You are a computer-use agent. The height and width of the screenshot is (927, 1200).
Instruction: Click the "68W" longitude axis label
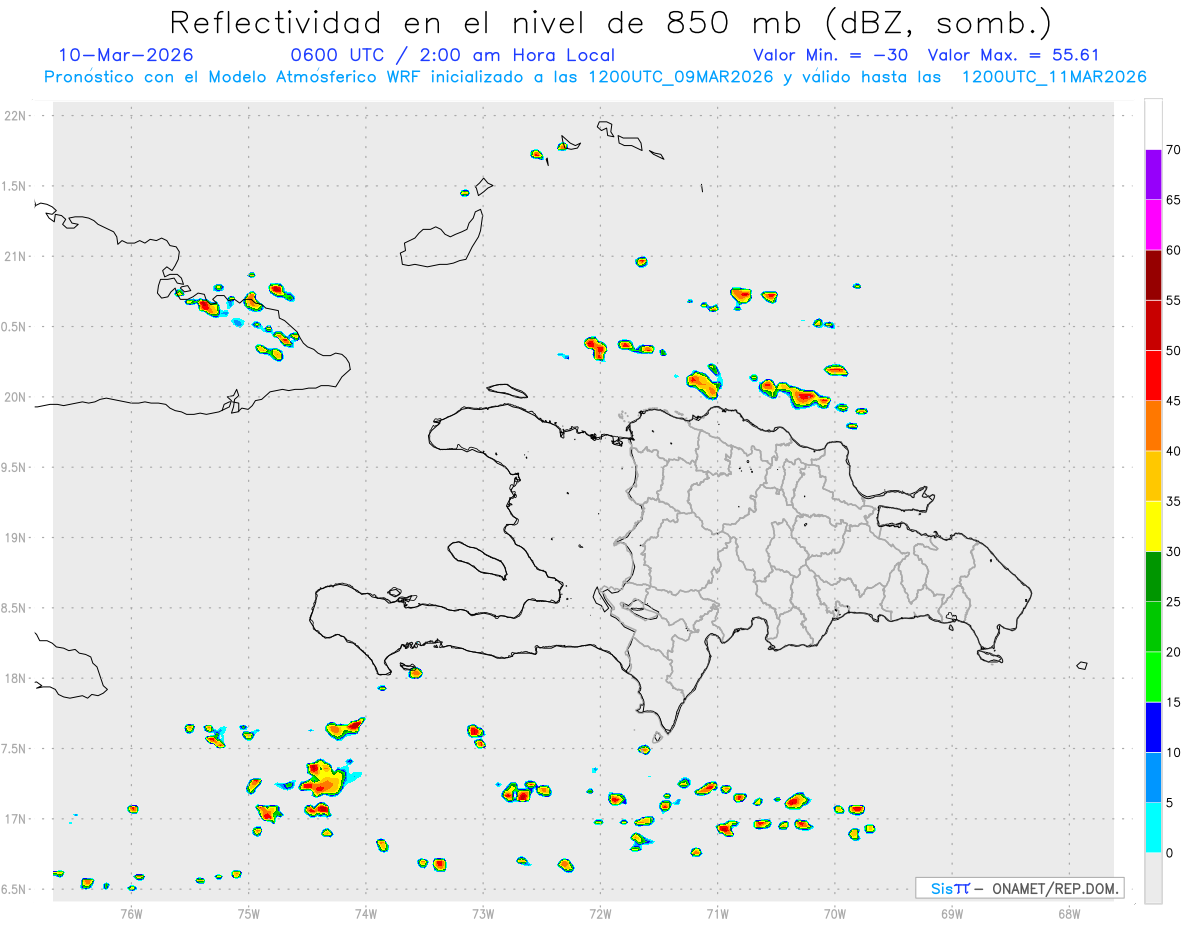(x=1069, y=914)
